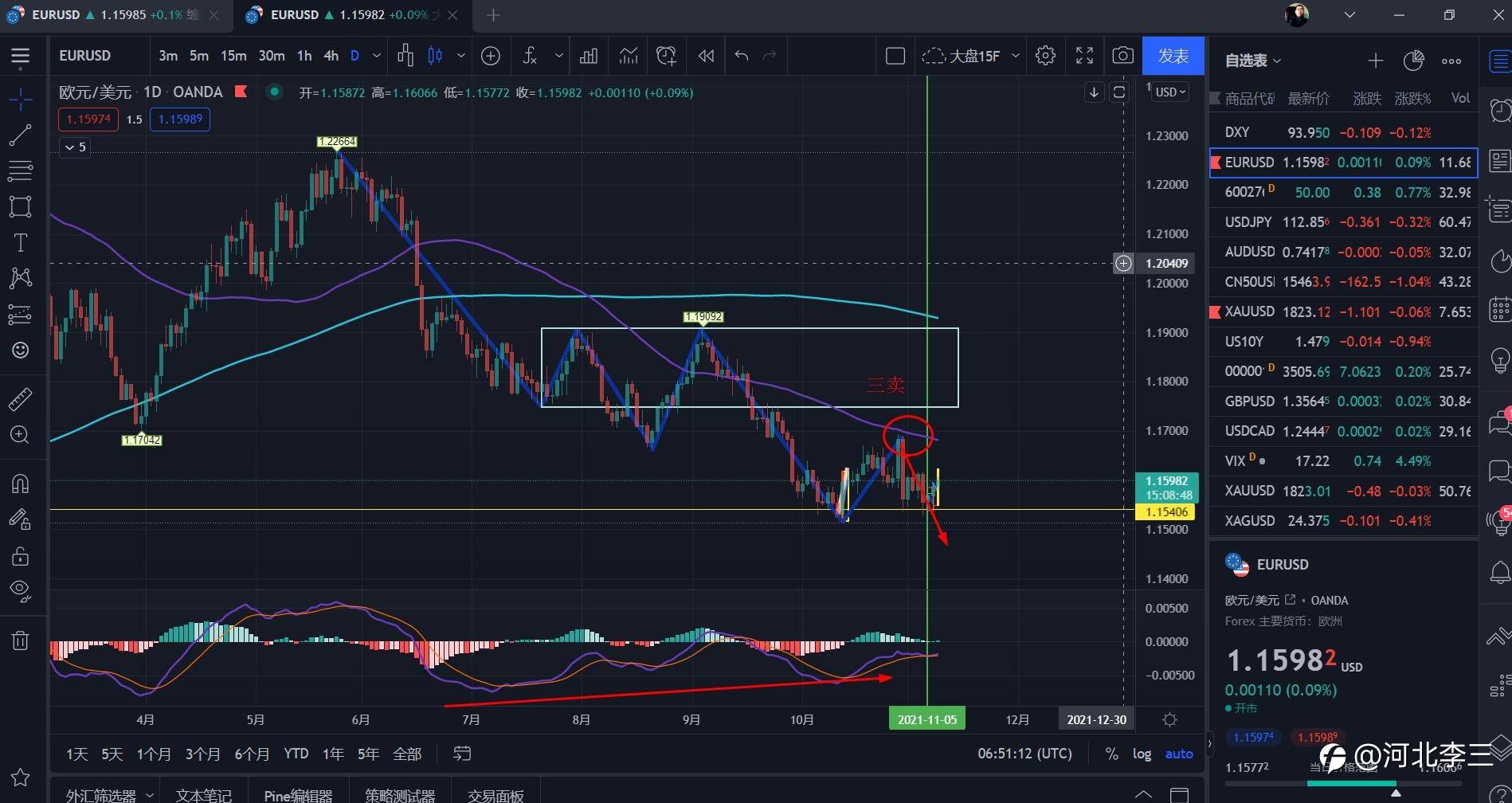Expand the indicators favorites dropdown arrow
Image resolution: width=1512 pixels, height=803 pixels.
559,56
